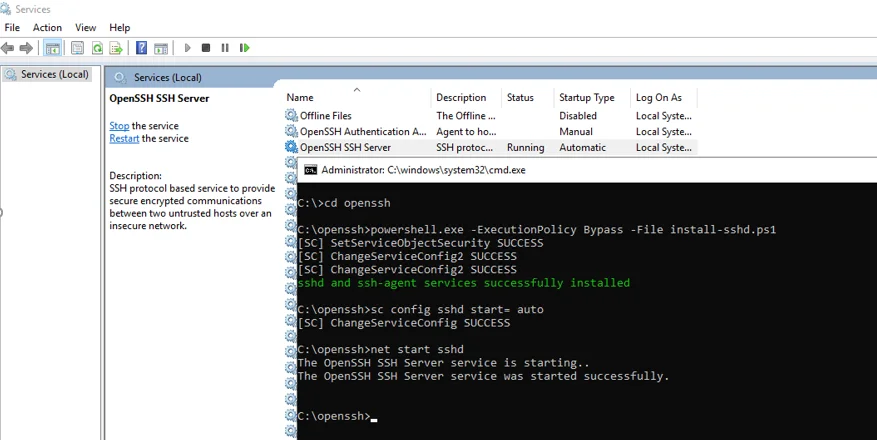Click the Export List toolbar icon
This screenshot has height=440, width=877.
point(116,48)
